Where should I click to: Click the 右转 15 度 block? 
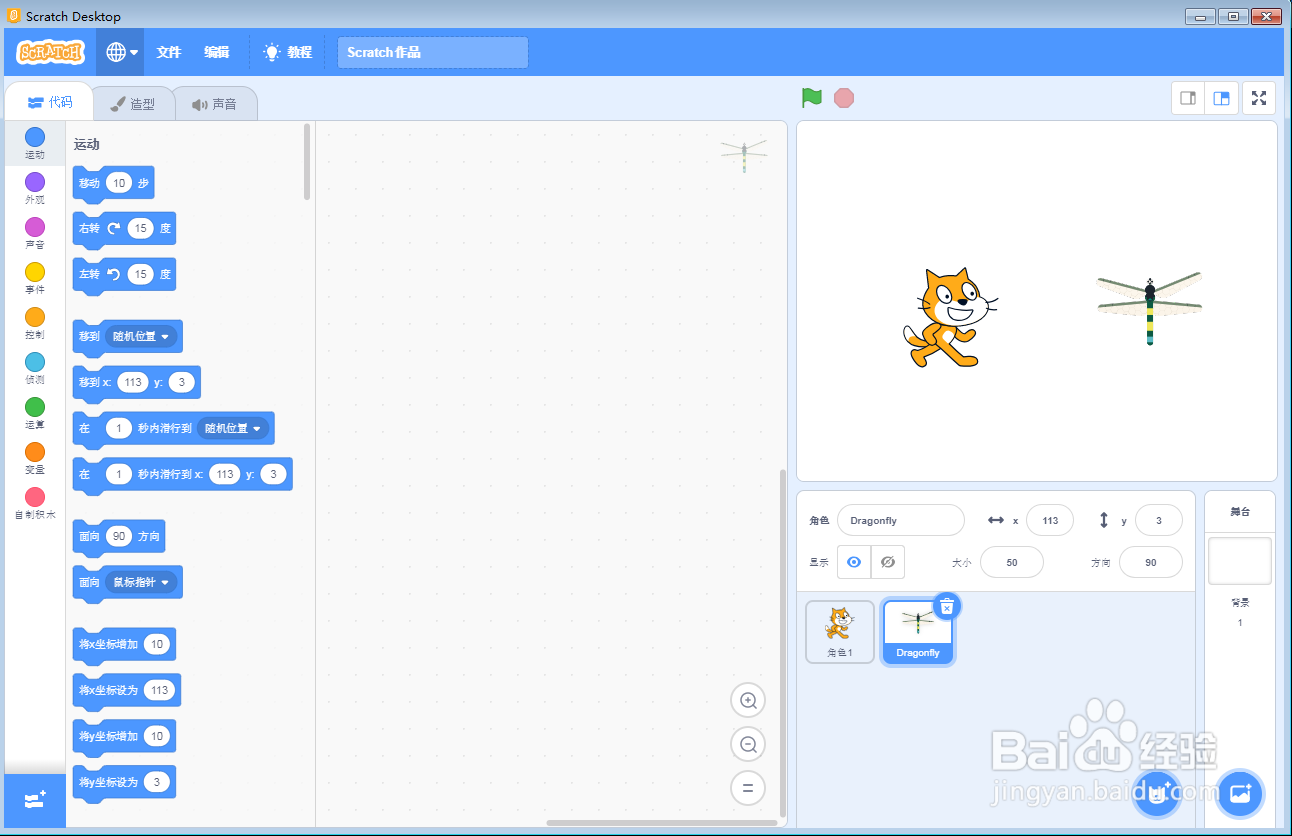[124, 229]
